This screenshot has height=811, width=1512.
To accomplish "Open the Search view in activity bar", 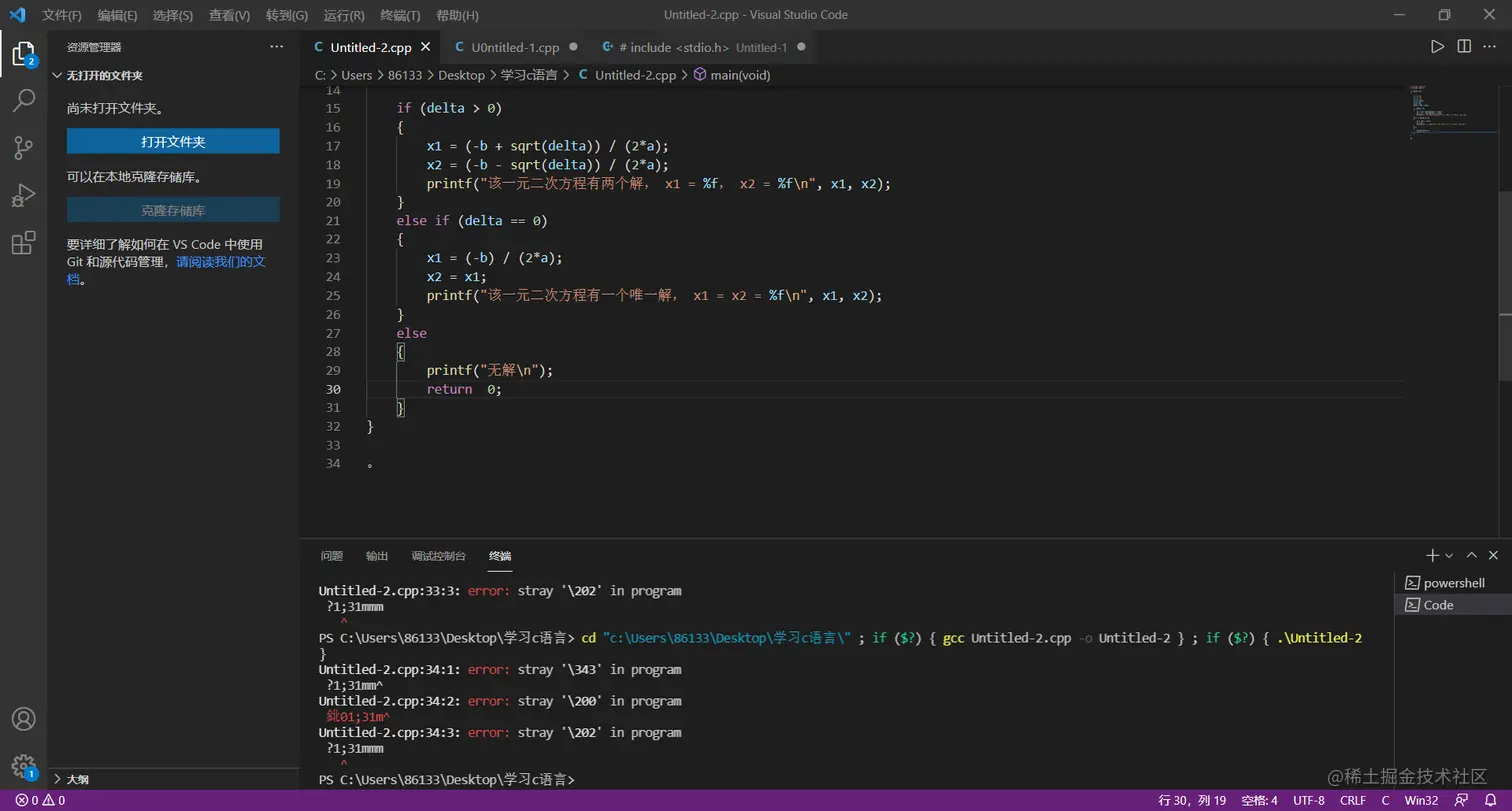I will (x=23, y=100).
